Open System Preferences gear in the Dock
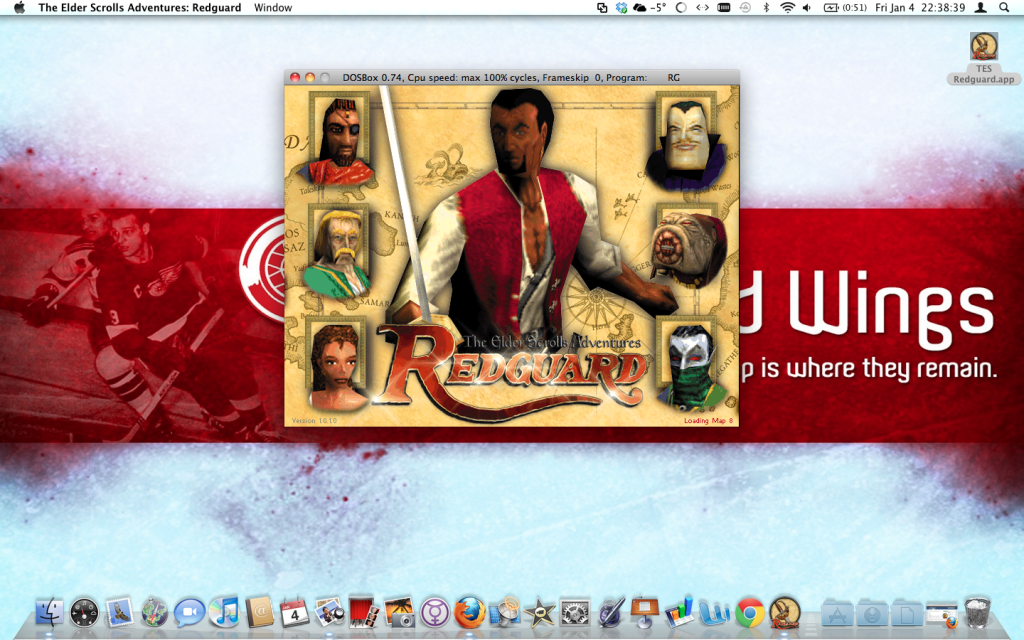The image size is (1024, 640). tap(575, 613)
